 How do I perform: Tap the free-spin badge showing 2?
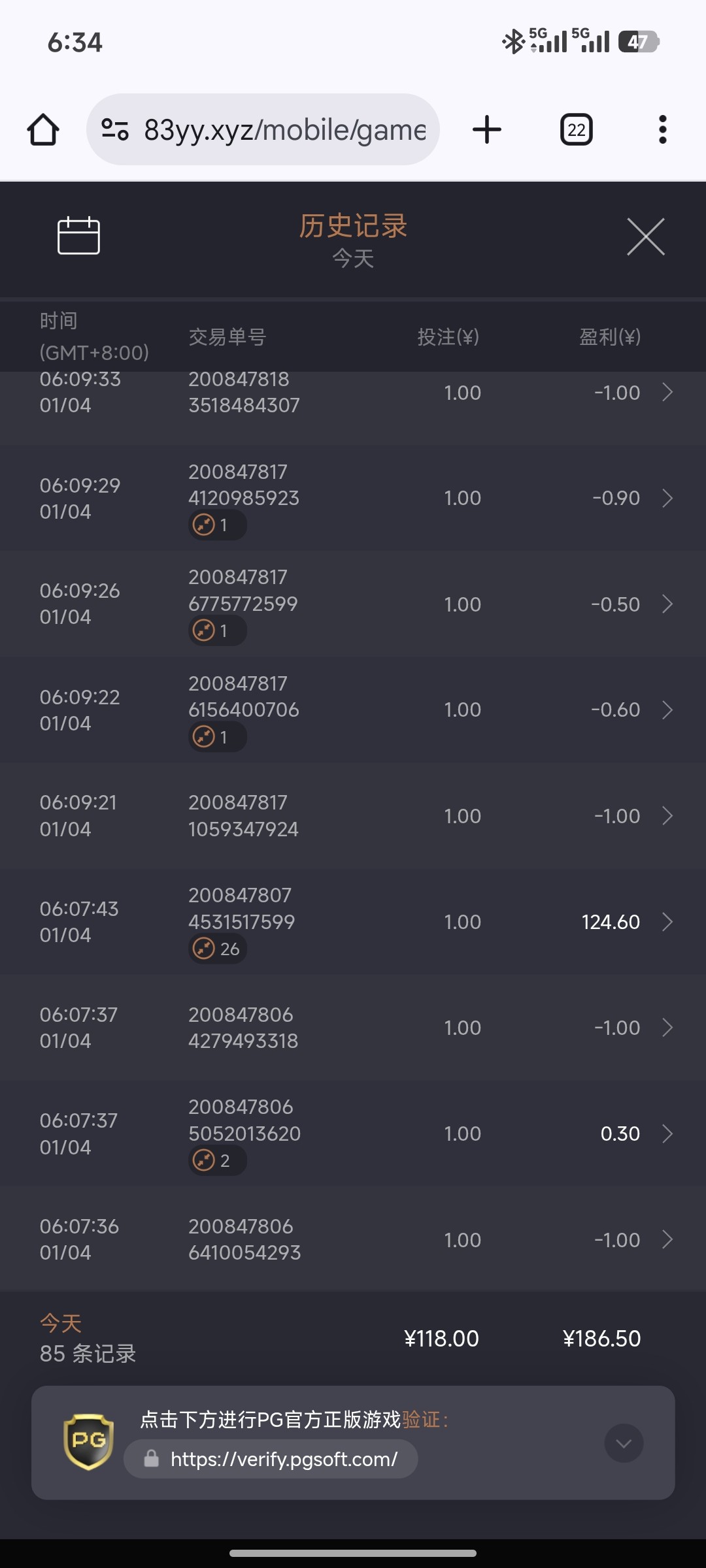[x=218, y=1161]
